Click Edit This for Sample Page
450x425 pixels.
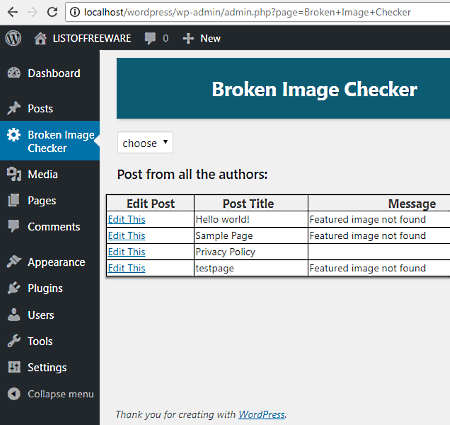[127, 236]
